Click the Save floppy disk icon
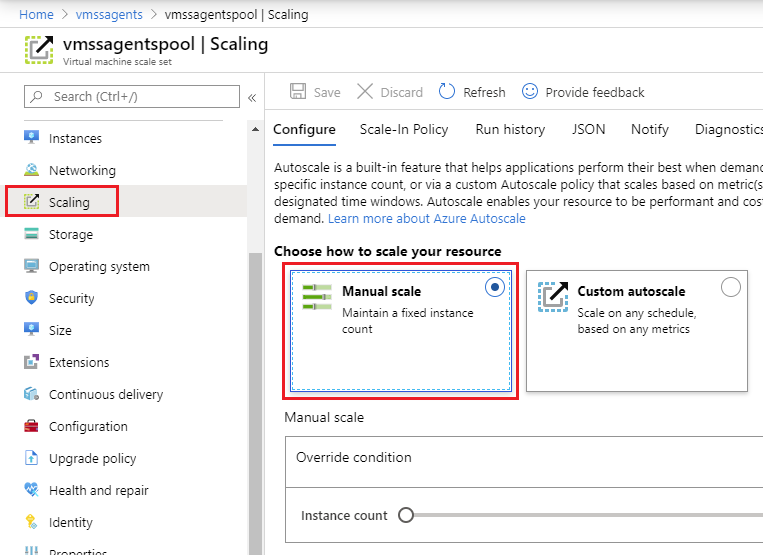 tap(298, 91)
